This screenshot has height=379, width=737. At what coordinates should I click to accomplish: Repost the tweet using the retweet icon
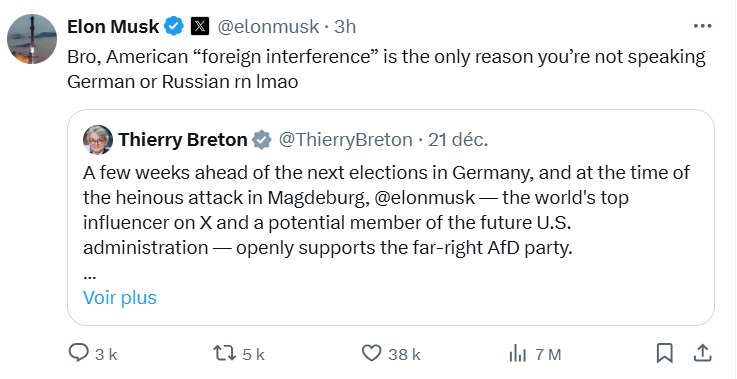tap(224, 353)
